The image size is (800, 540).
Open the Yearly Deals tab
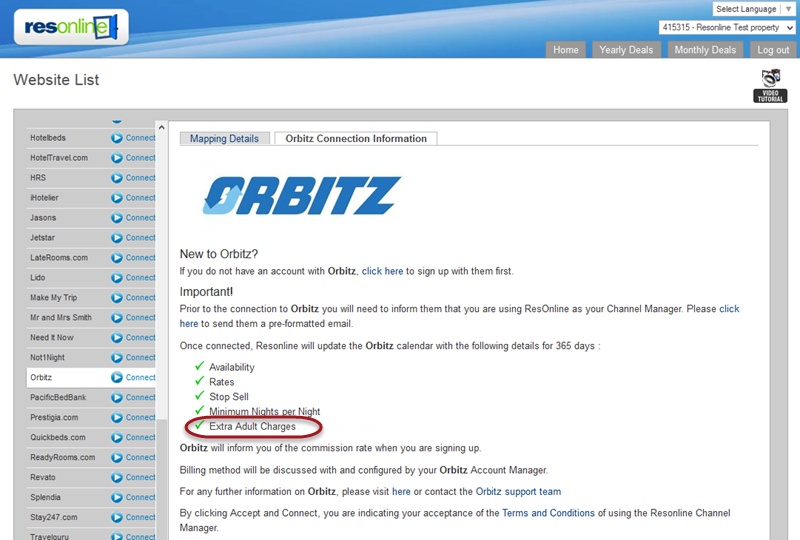tap(626, 50)
